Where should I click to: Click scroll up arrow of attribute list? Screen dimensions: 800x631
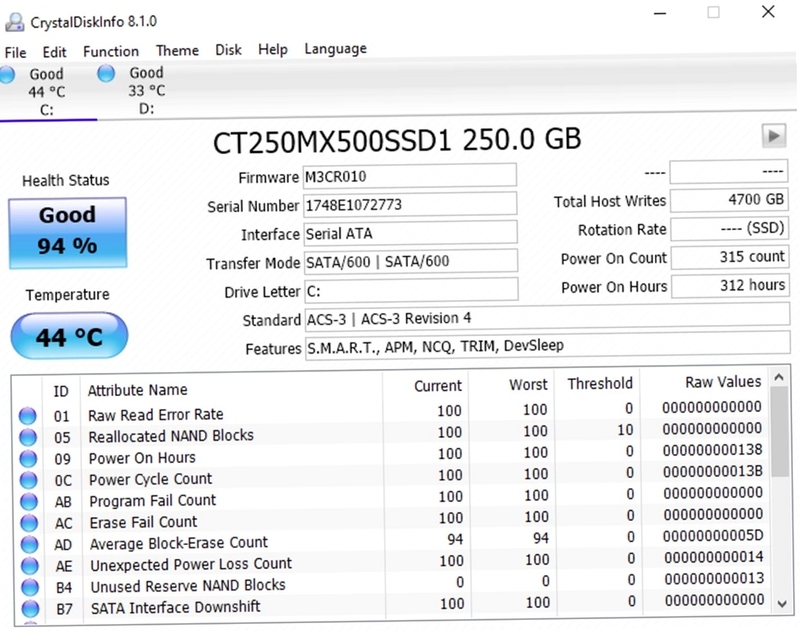click(779, 377)
